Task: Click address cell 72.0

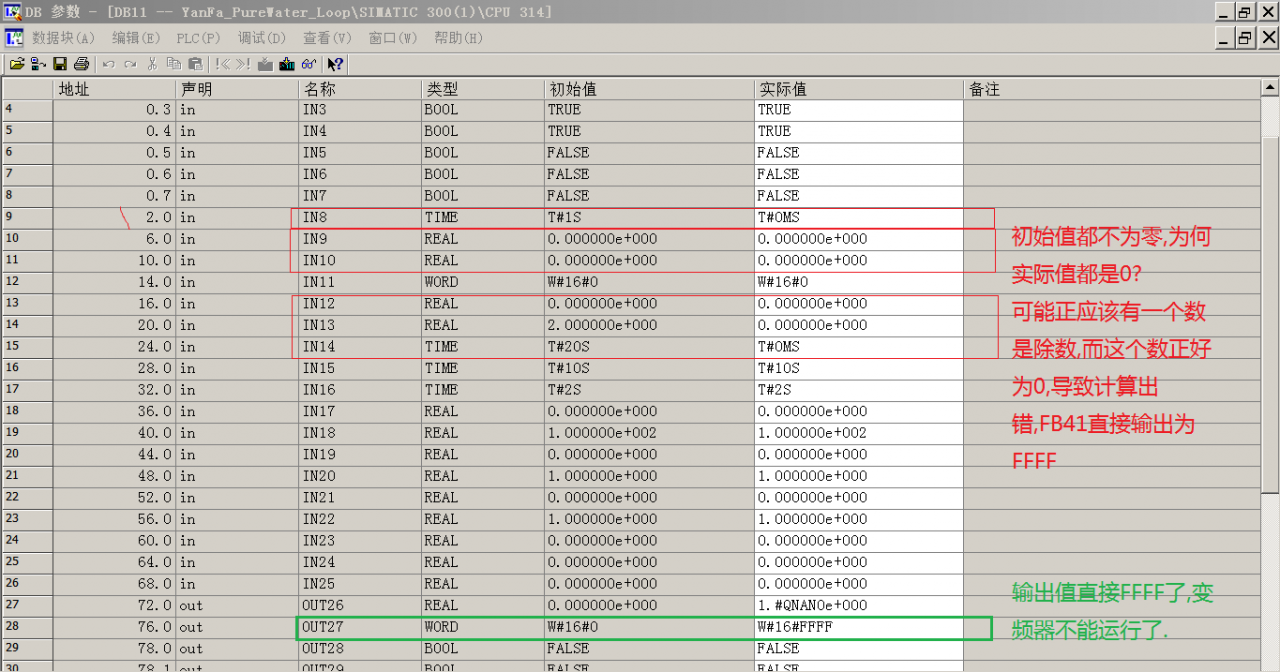Action: (114, 605)
